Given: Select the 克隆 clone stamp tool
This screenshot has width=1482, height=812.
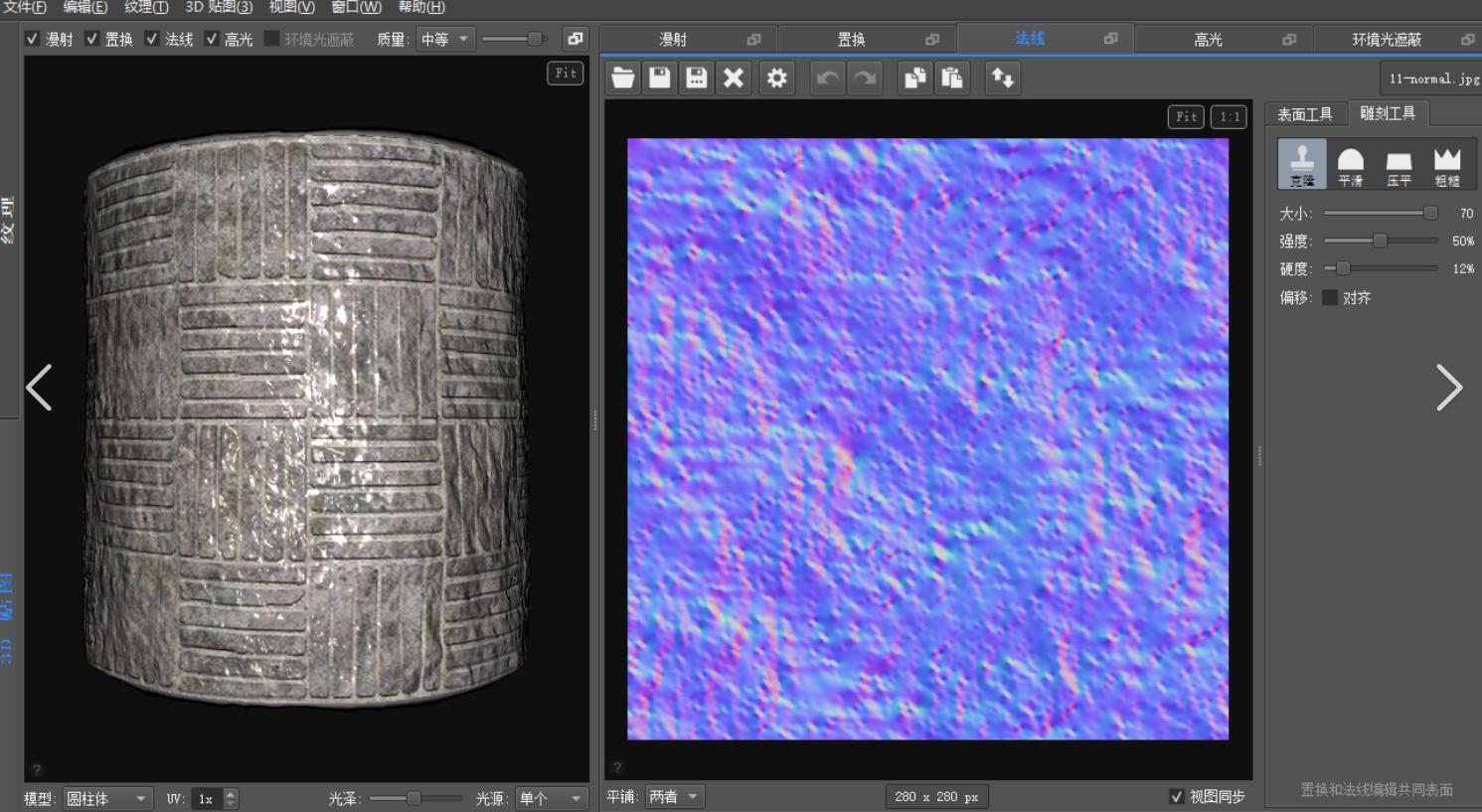Looking at the screenshot, I should 1301,164.
